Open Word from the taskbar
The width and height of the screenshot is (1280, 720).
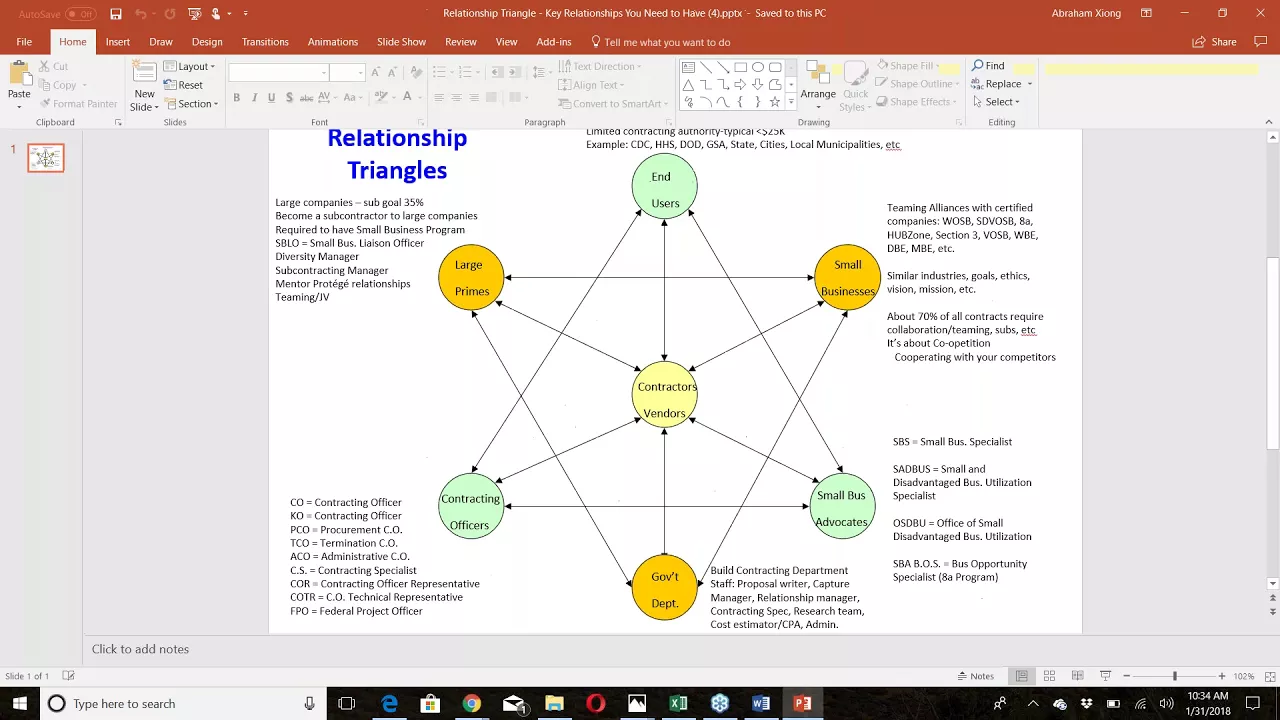(x=761, y=704)
